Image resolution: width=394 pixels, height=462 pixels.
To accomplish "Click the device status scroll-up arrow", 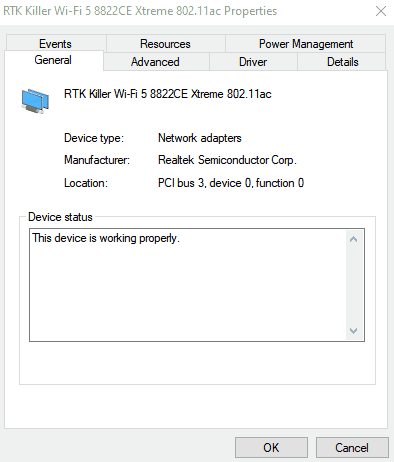I will pyautogui.click(x=354, y=239).
